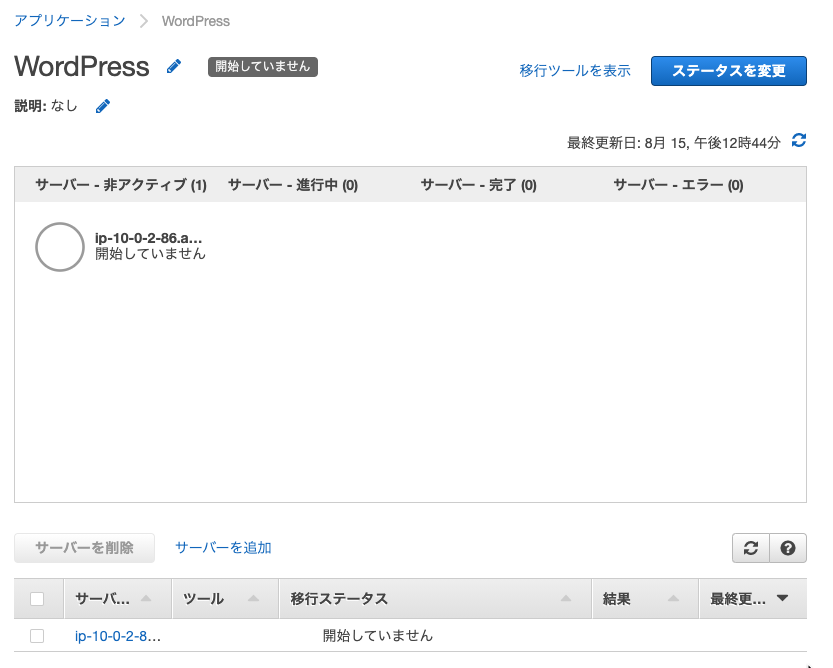Sort by 移行ステータス column arrow
The image size is (833, 668).
566,598
